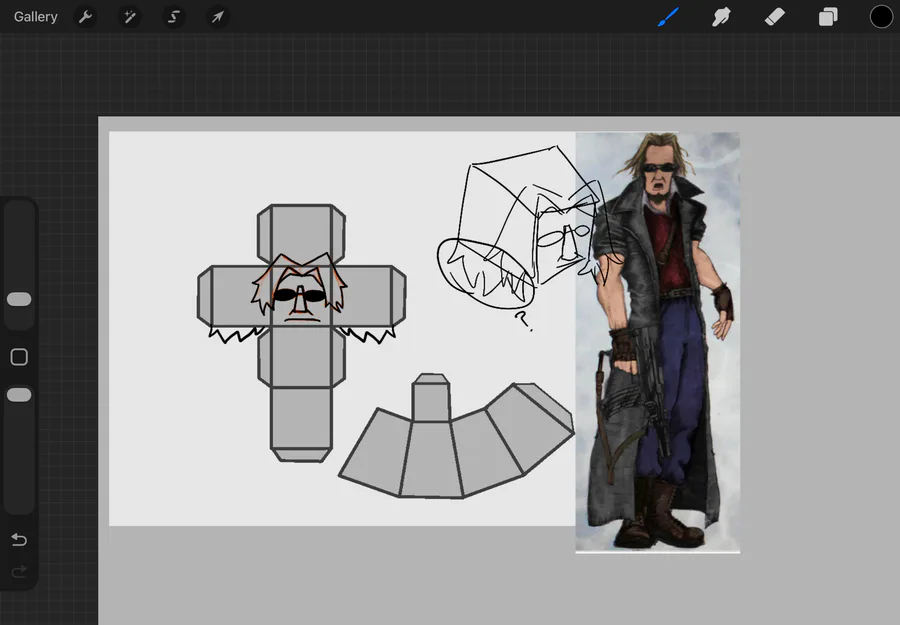Open the Gallery
The height and width of the screenshot is (625, 900).
point(36,17)
